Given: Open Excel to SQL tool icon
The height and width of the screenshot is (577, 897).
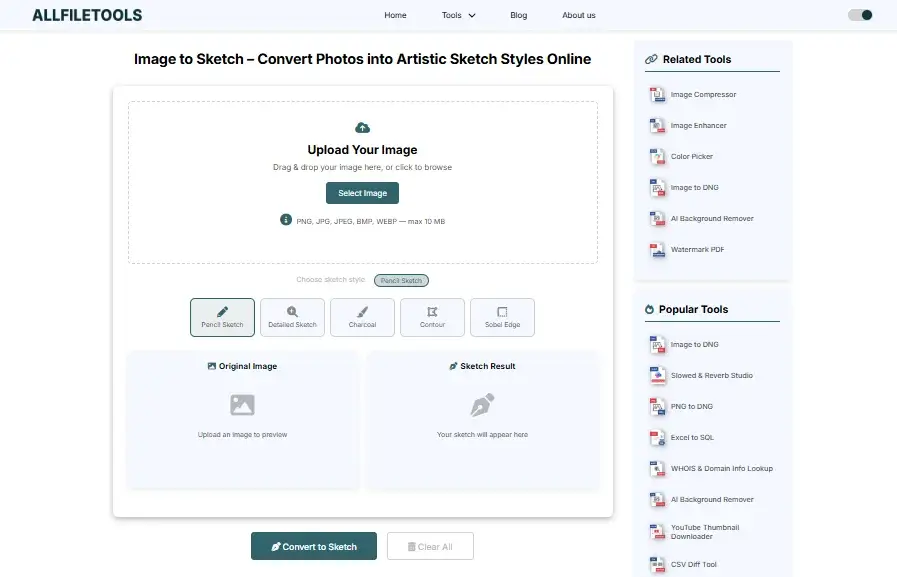Looking at the screenshot, I should pos(657,438).
